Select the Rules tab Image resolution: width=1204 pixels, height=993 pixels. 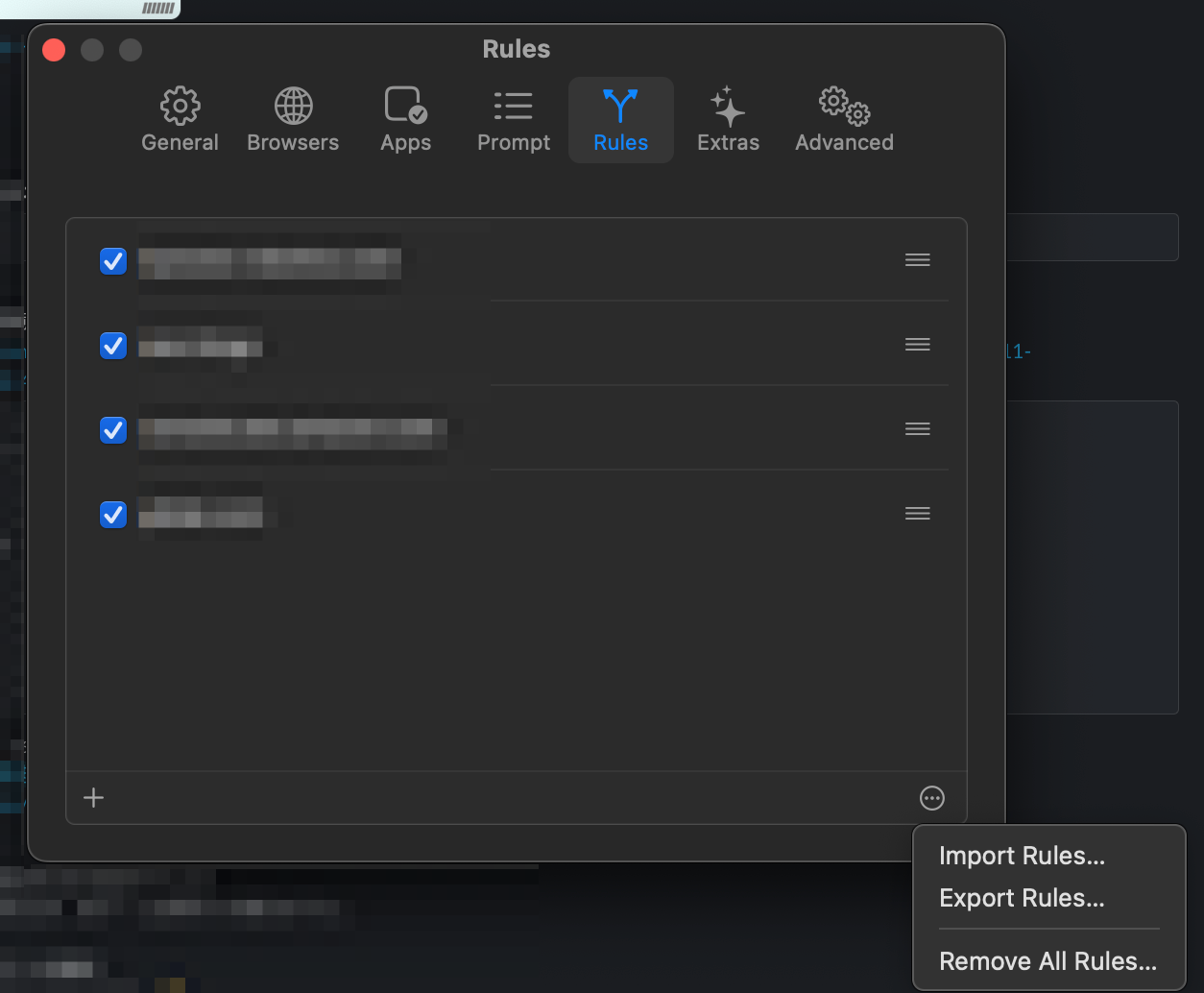click(620, 120)
